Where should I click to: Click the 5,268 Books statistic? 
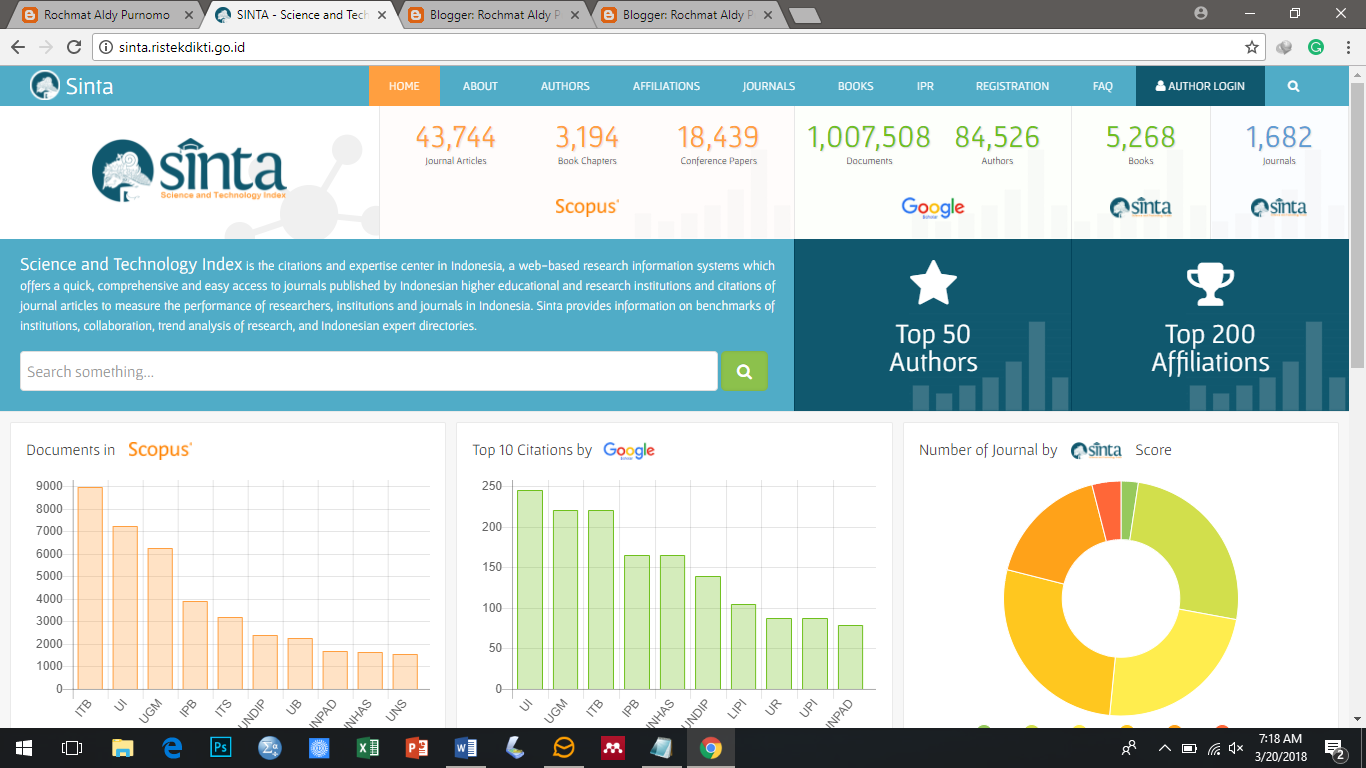click(x=1141, y=144)
